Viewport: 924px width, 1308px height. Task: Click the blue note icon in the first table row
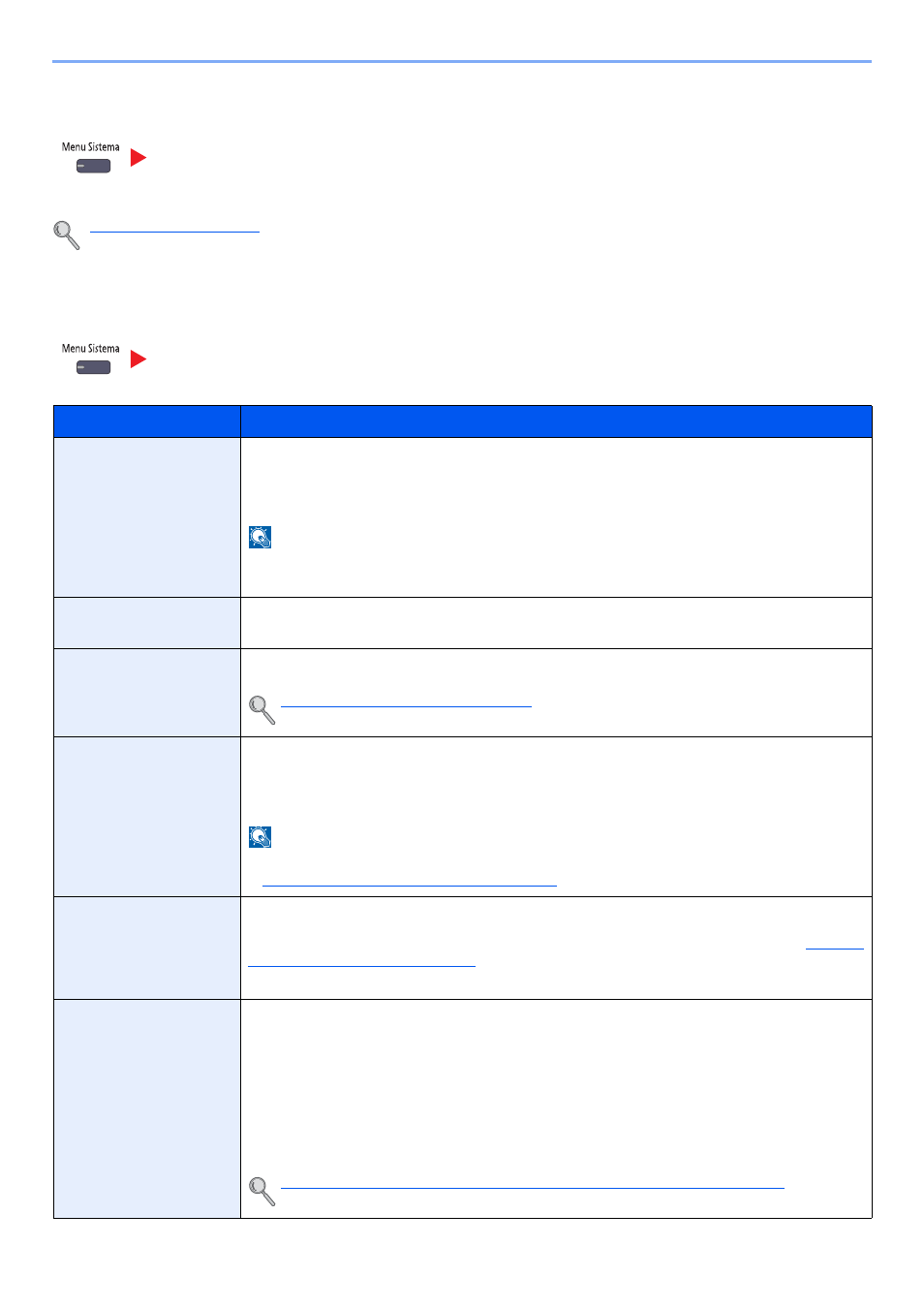(x=260, y=538)
